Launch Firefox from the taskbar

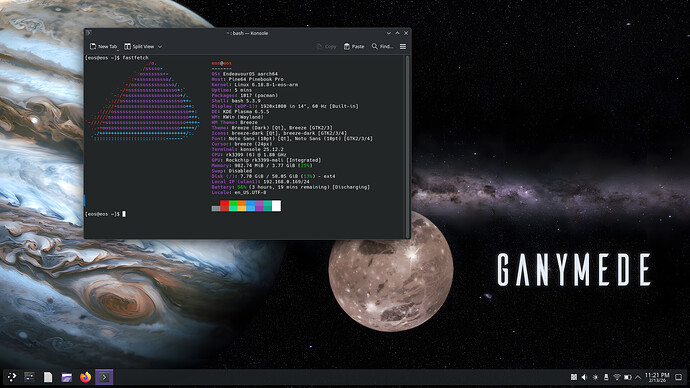coord(85,377)
